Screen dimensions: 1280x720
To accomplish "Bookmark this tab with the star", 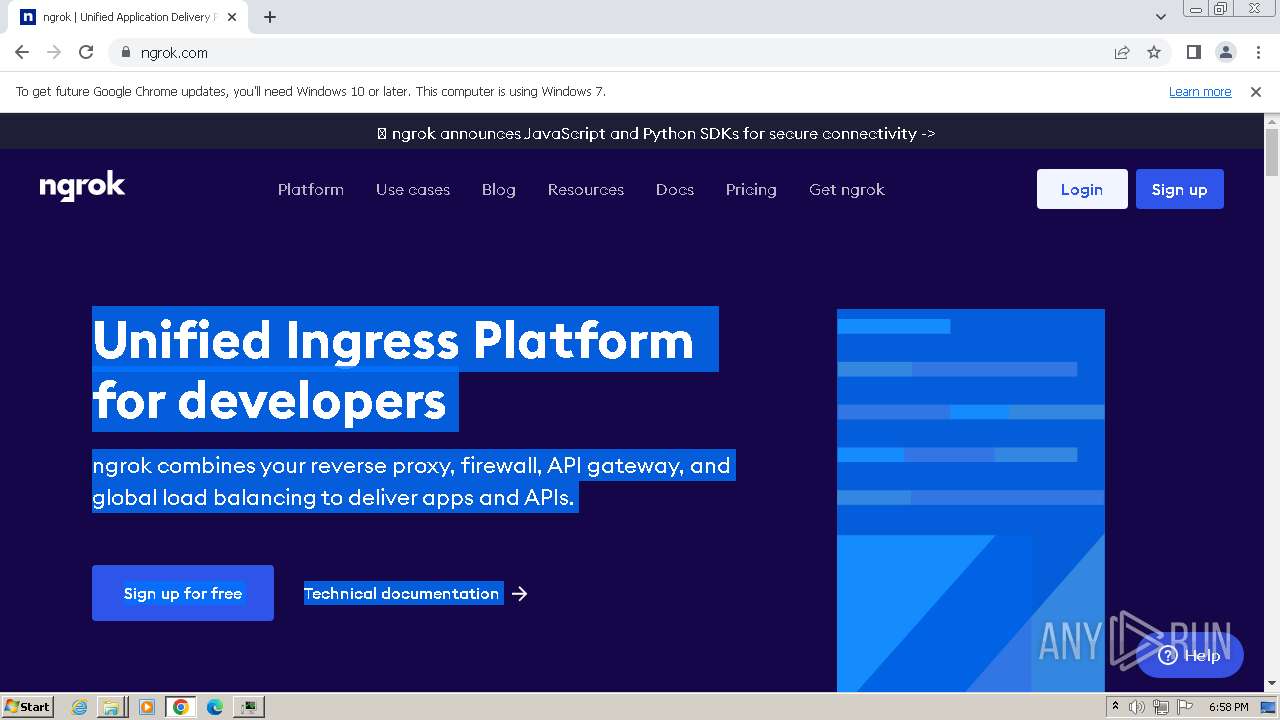I will [1154, 52].
